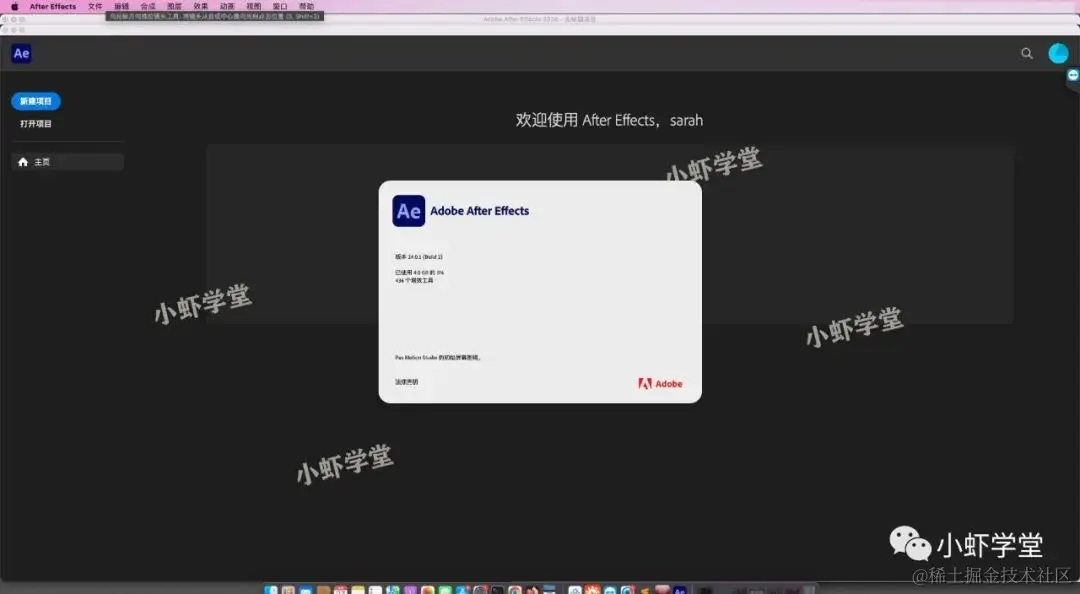Click the Ae logo in the top-left header
The image size is (1080, 594).
tap(21, 53)
